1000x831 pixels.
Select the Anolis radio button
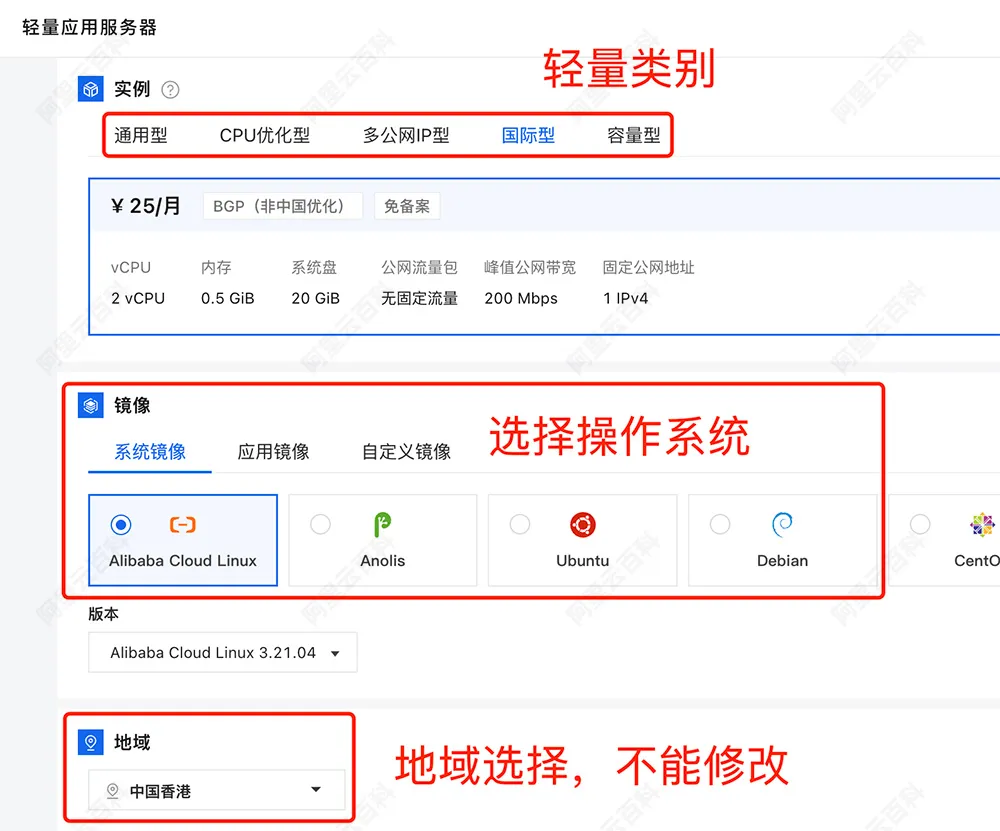point(320,523)
